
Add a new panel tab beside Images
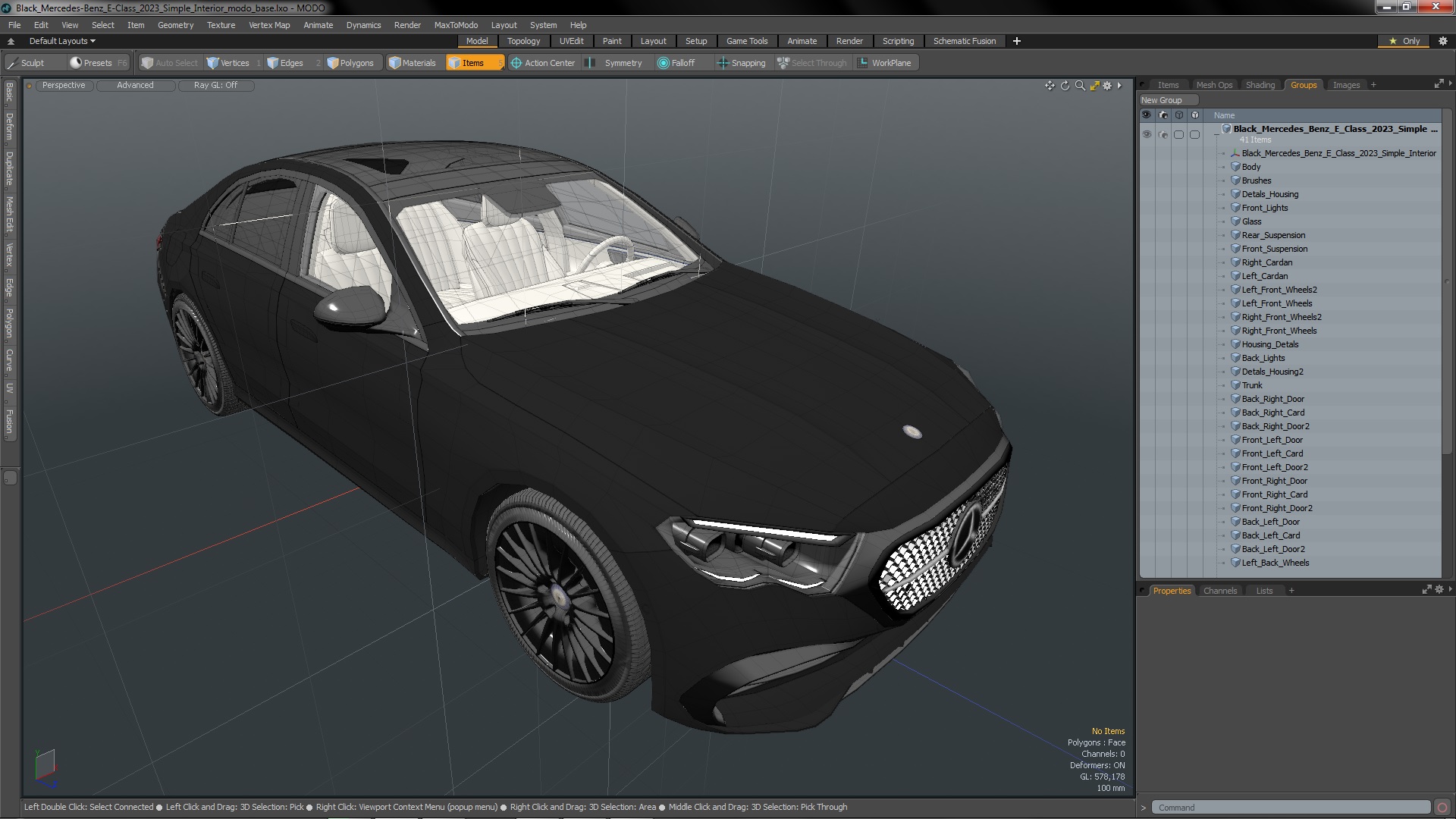coord(1373,85)
